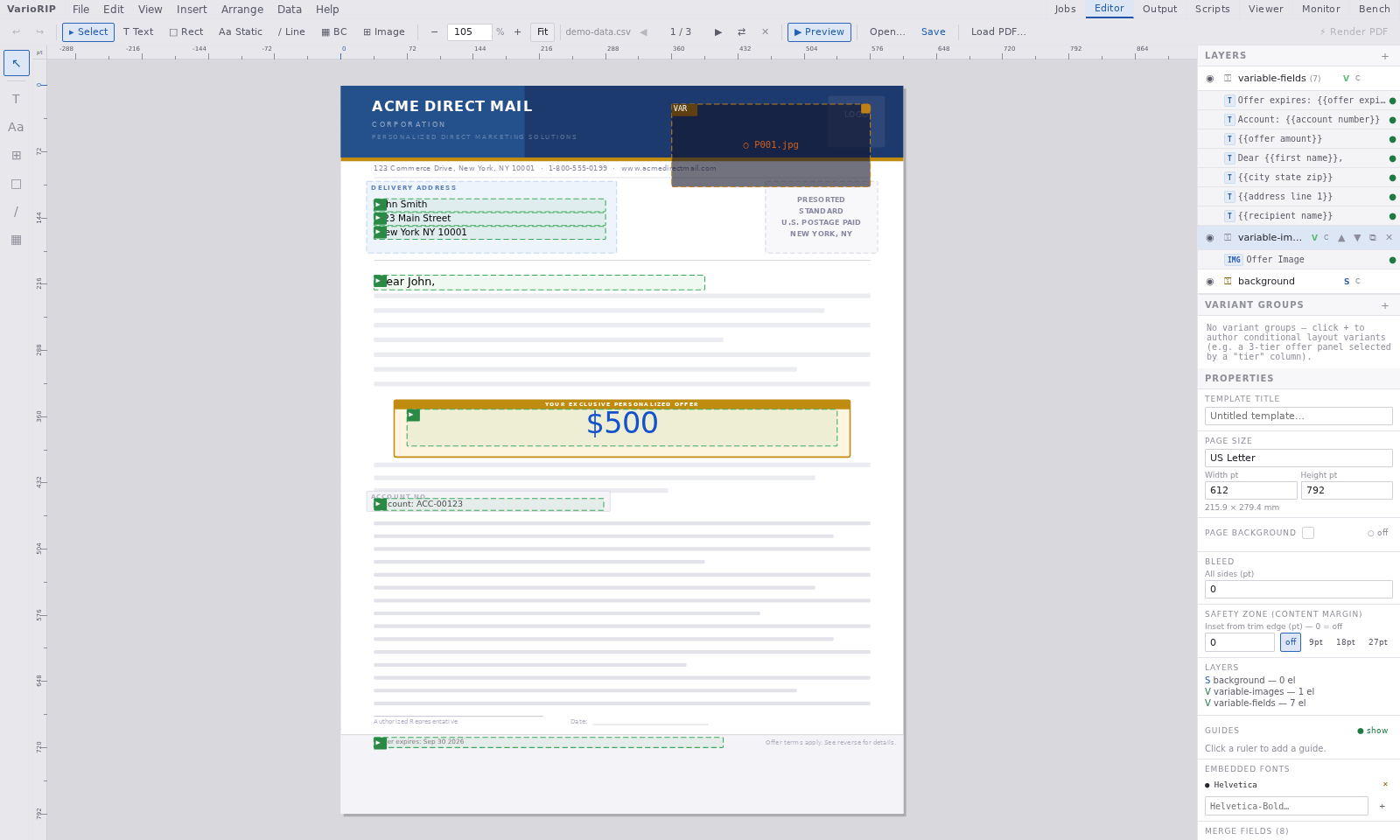Image resolution: width=1400 pixels, height=840 pixels.
Task: Toggle visibility of background layer
Action: [1210, 282]
